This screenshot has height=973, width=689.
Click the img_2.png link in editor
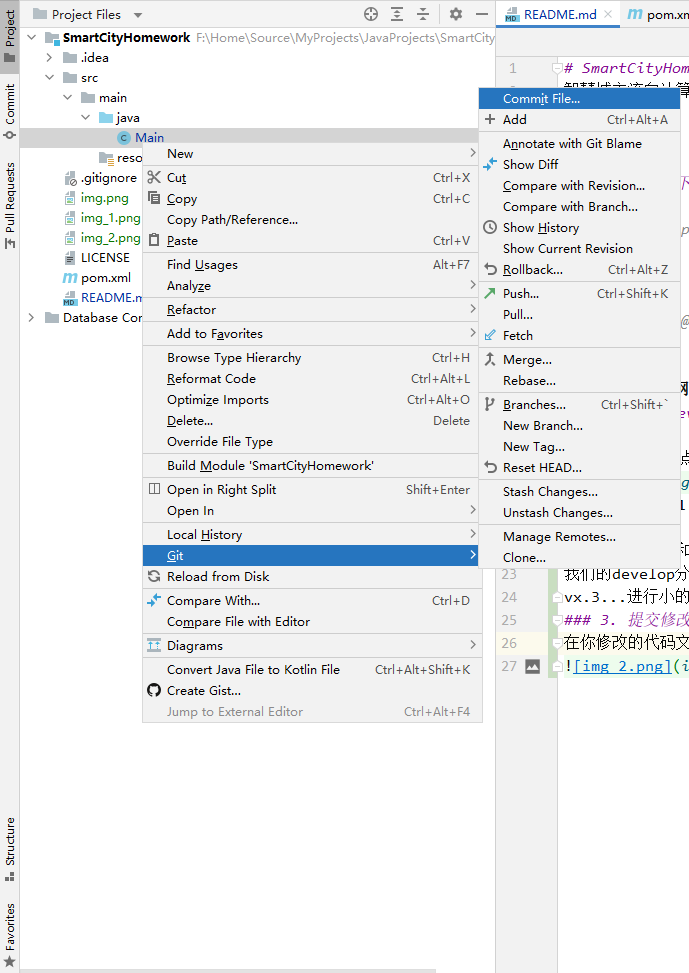point(623,666)
